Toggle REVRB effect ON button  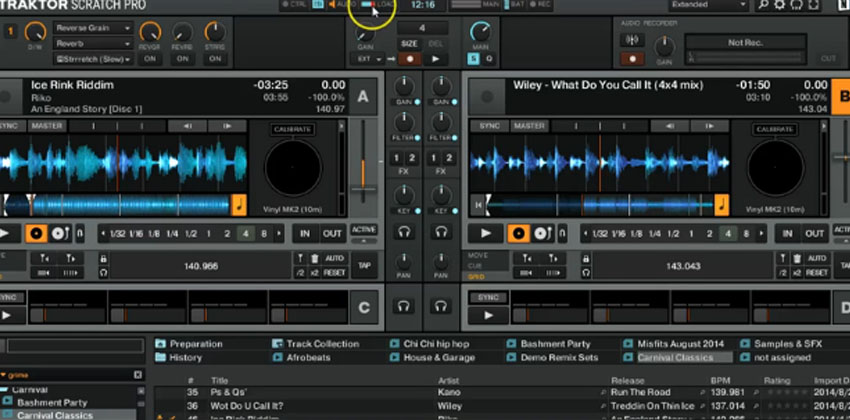[183, 59]
